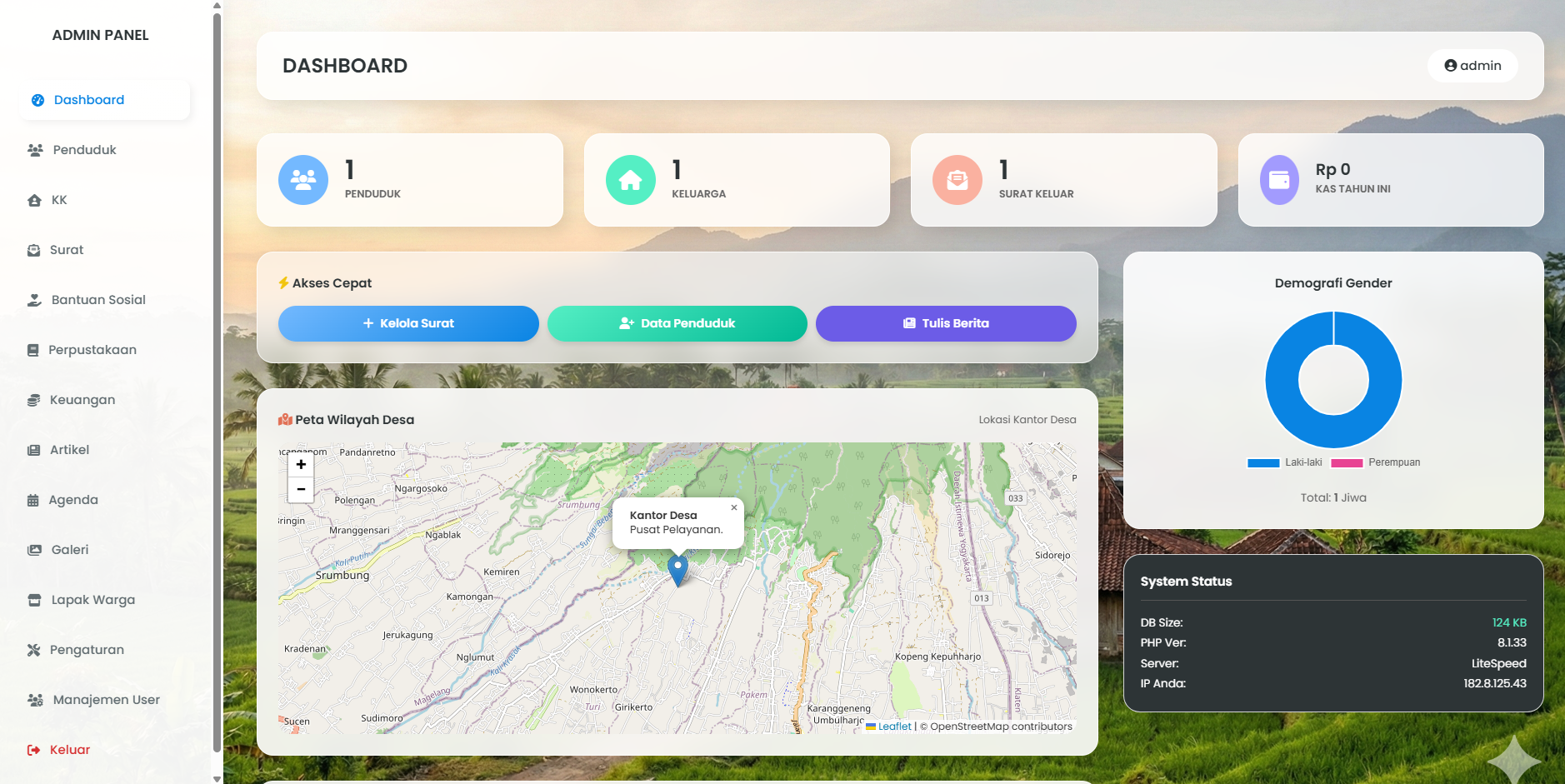Click the purple Kas wallet icon
1565x784 pixels.
[1279, 180]
